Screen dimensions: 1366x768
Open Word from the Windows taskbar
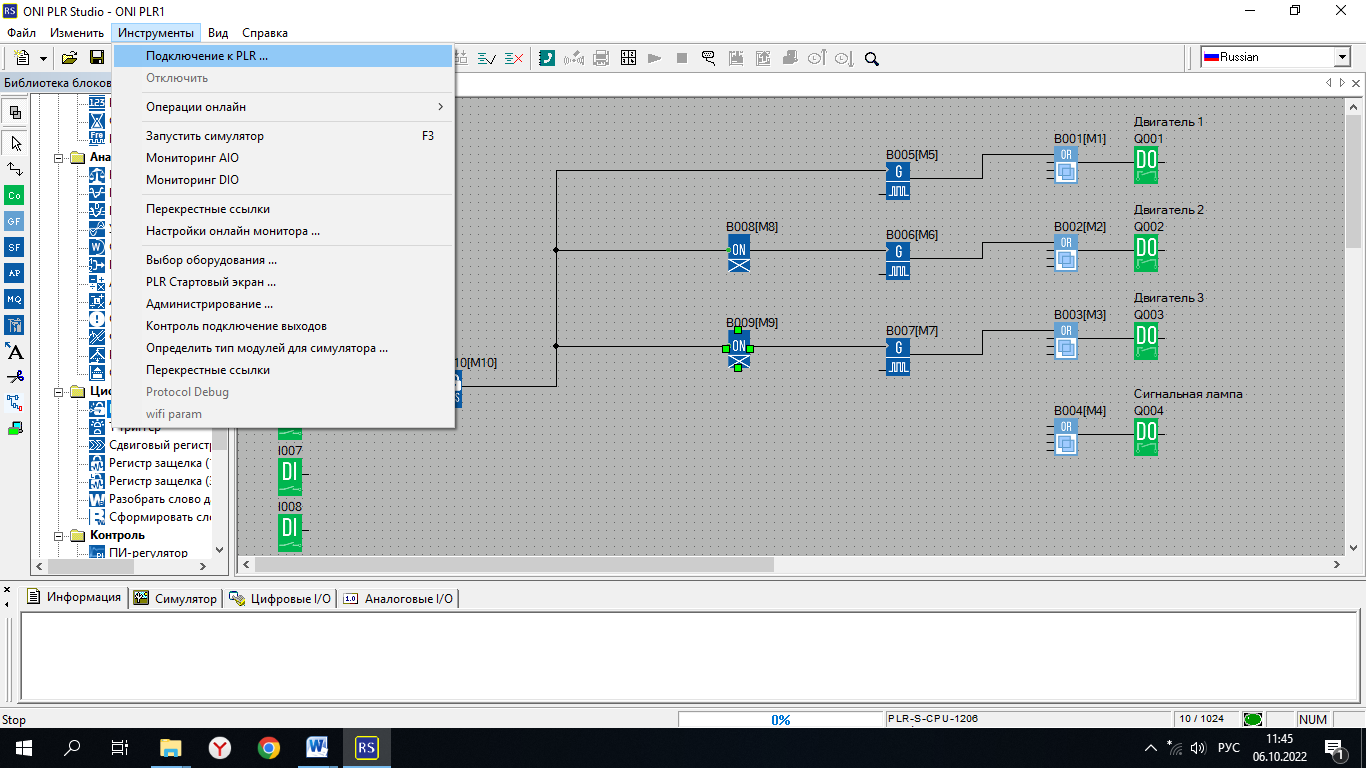[x=317, y=747]
